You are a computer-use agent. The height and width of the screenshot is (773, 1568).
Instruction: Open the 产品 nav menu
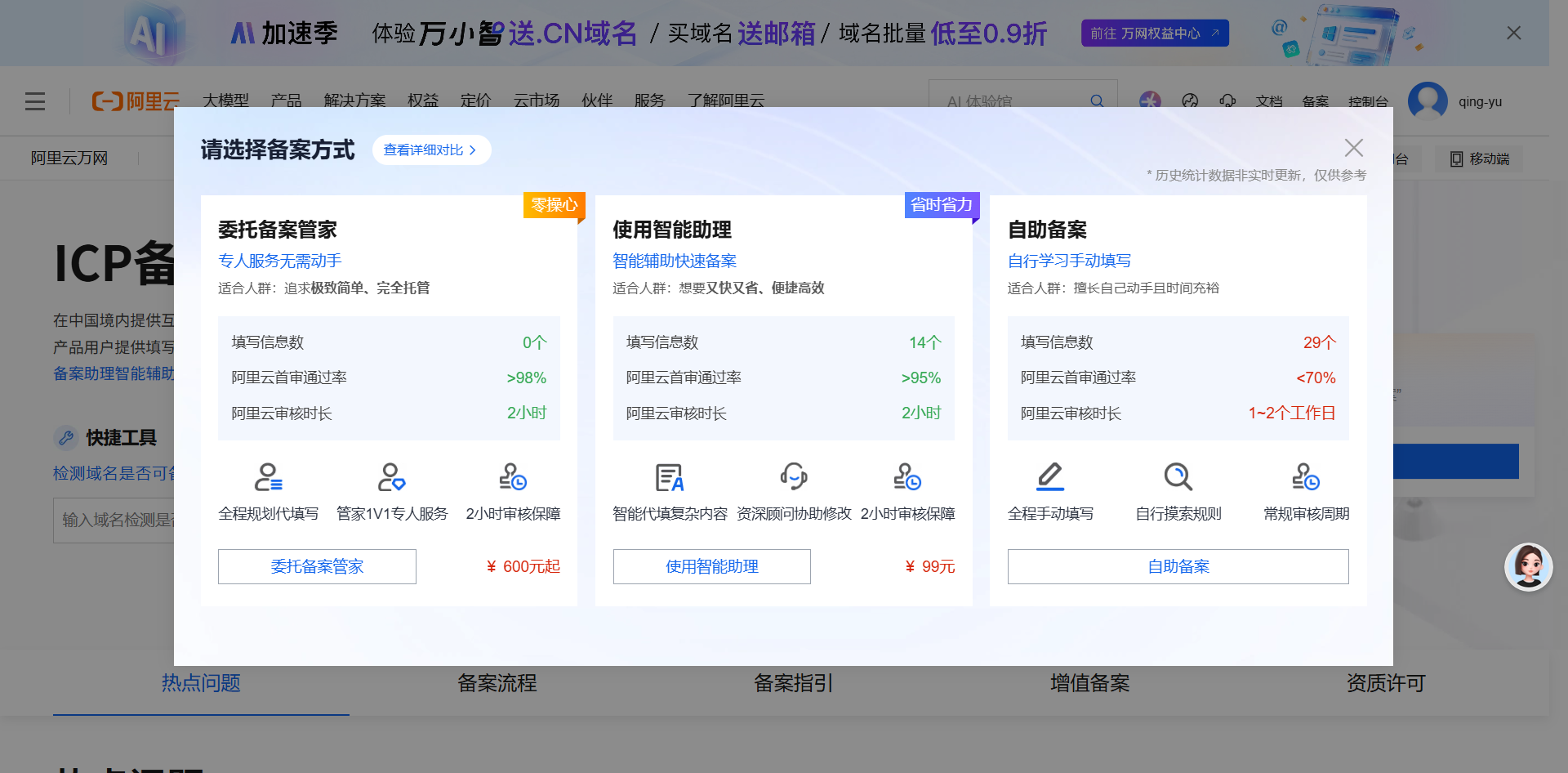[287, 101]
